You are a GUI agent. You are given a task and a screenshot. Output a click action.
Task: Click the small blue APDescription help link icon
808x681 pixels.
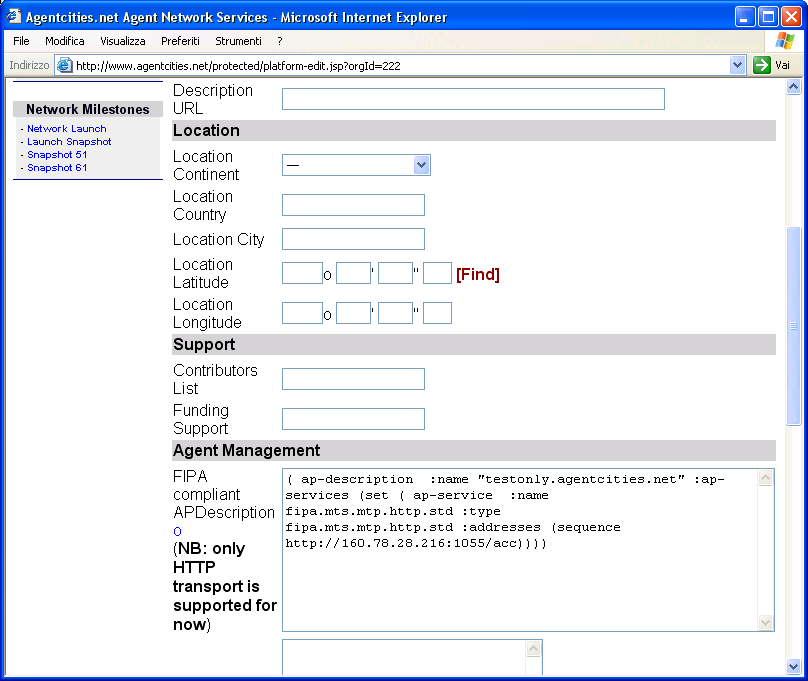(x=177, y=531)
